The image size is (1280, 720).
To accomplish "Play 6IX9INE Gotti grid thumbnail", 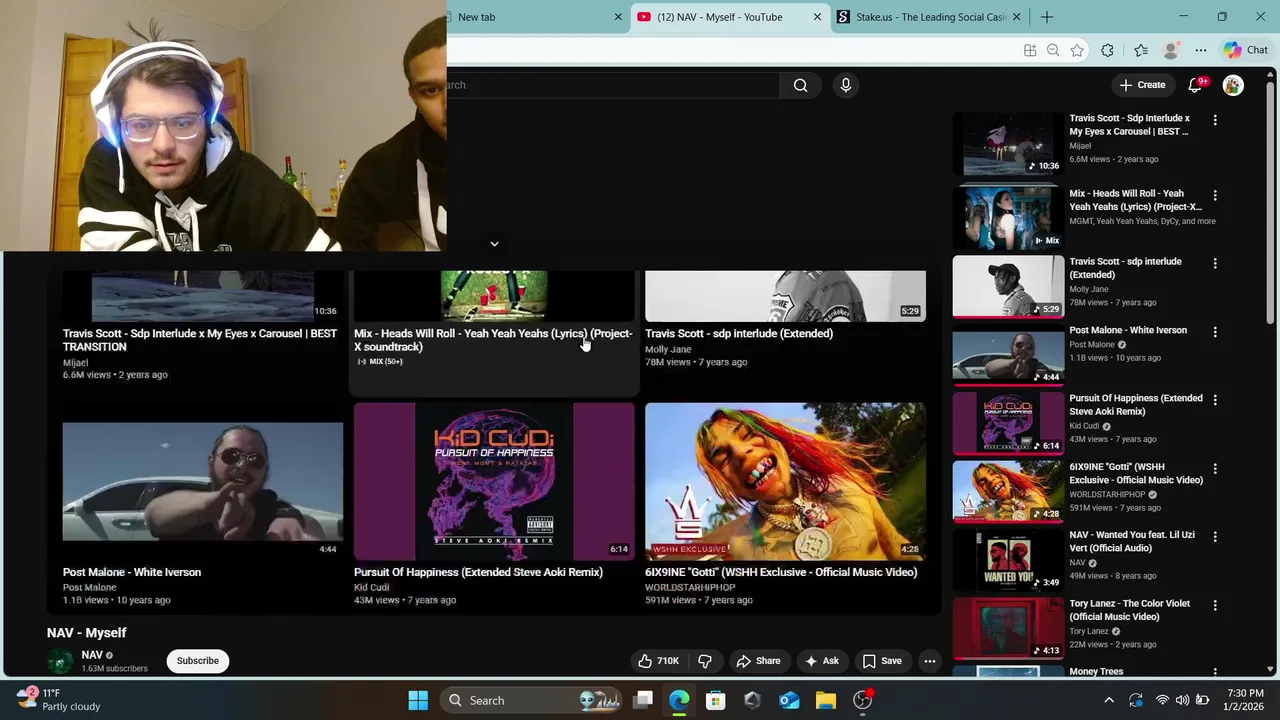I will pos(785,482).
